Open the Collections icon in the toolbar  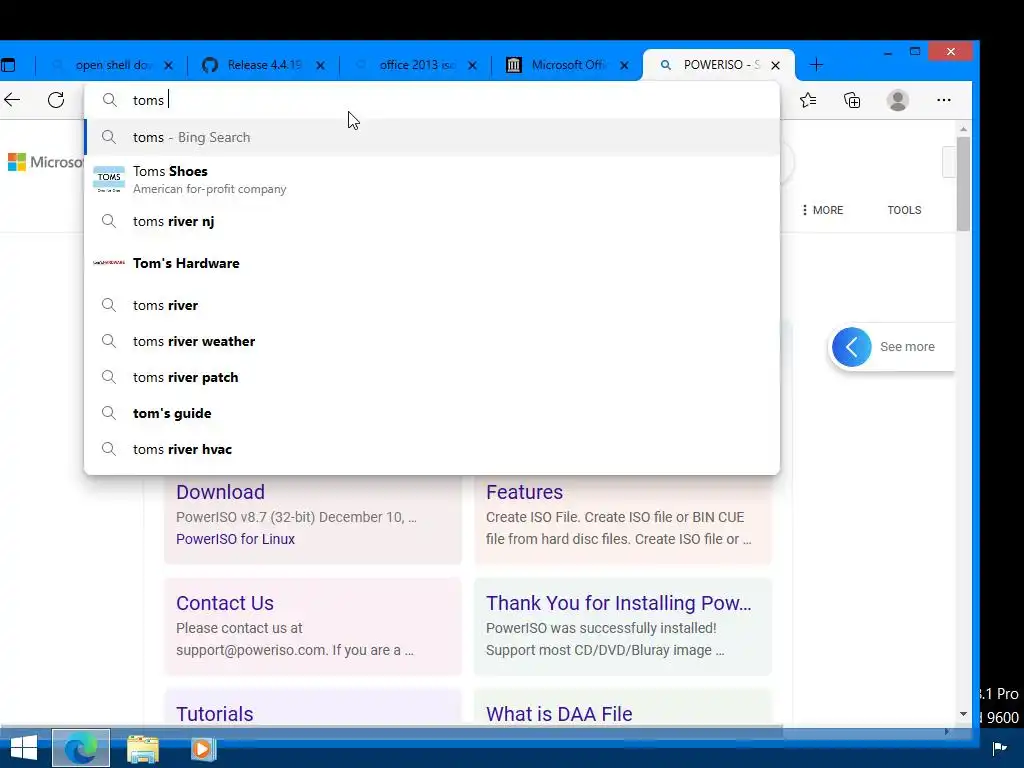[x=852, y=100]
